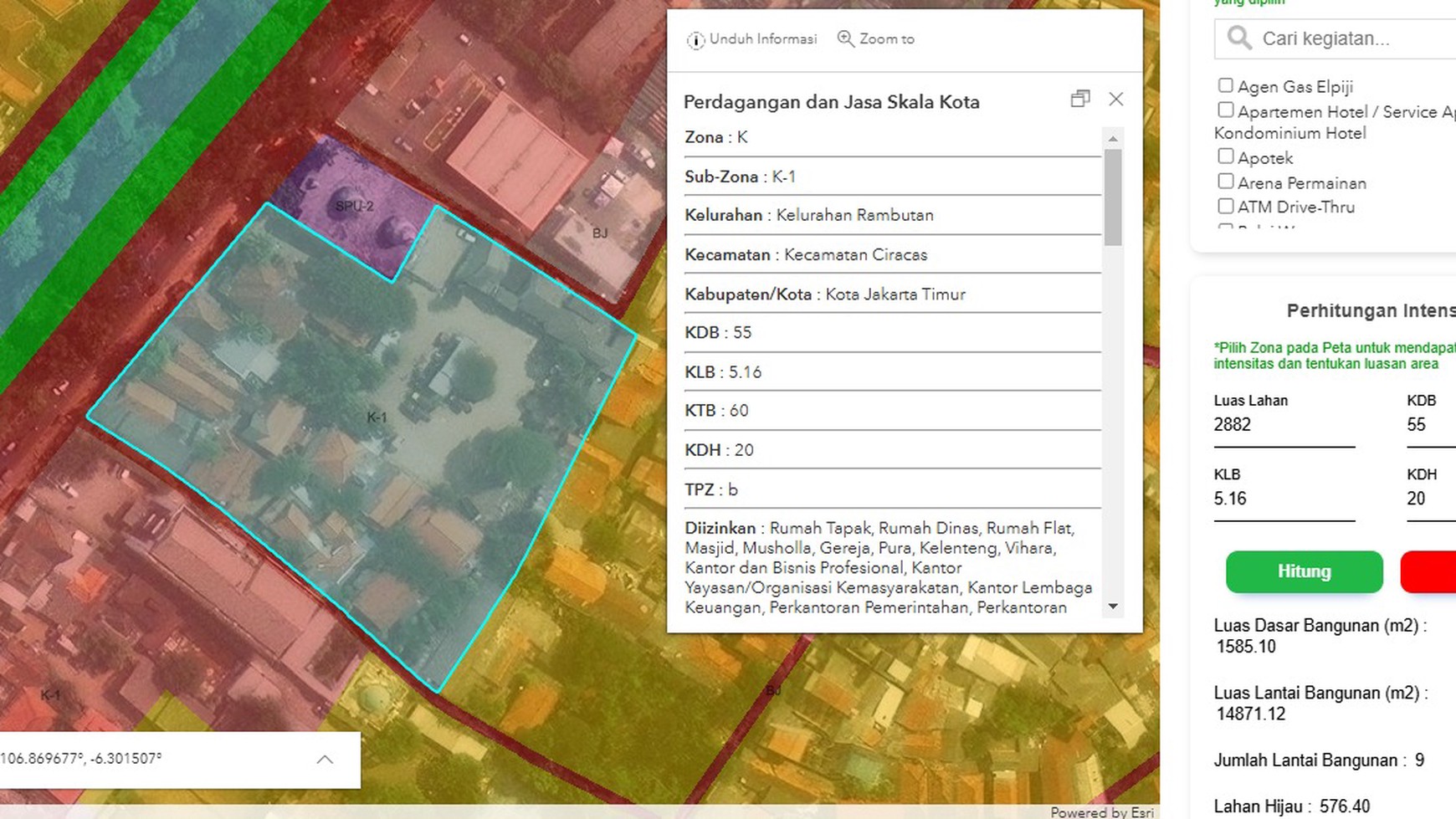Click the Unduh Informasi info icon

point(695,40)
